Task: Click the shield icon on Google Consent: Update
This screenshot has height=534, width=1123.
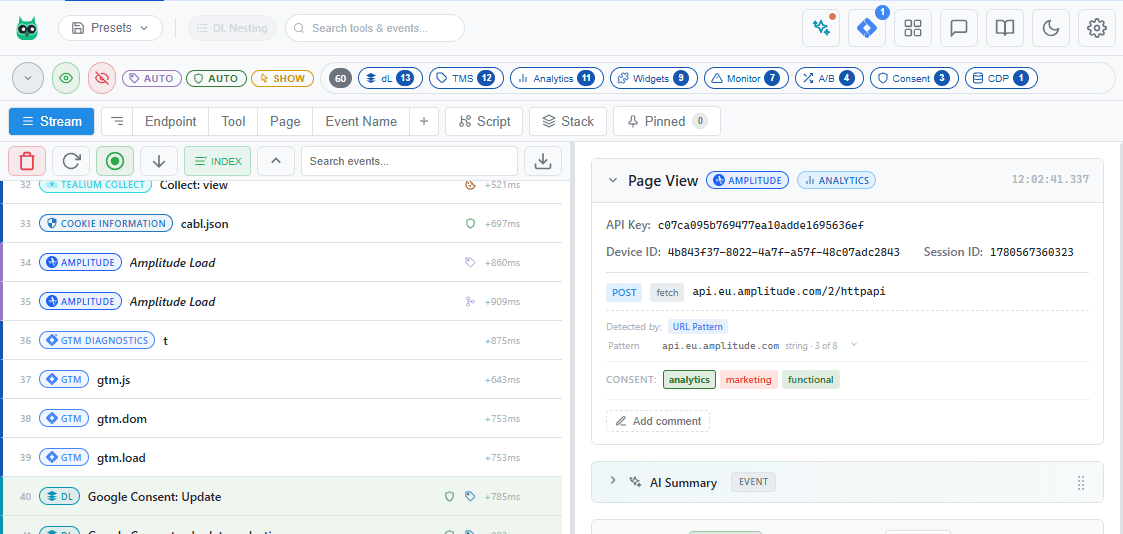Action: [450, 496]
